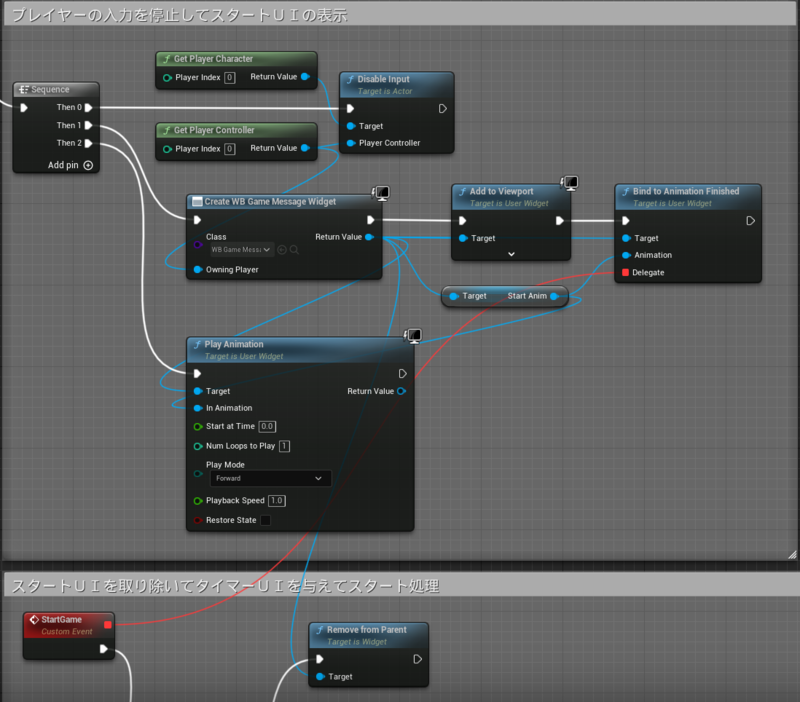Click the Add to Viewport Target pin
This screenshot has width=800, height=702.
(x=463, y=238)
